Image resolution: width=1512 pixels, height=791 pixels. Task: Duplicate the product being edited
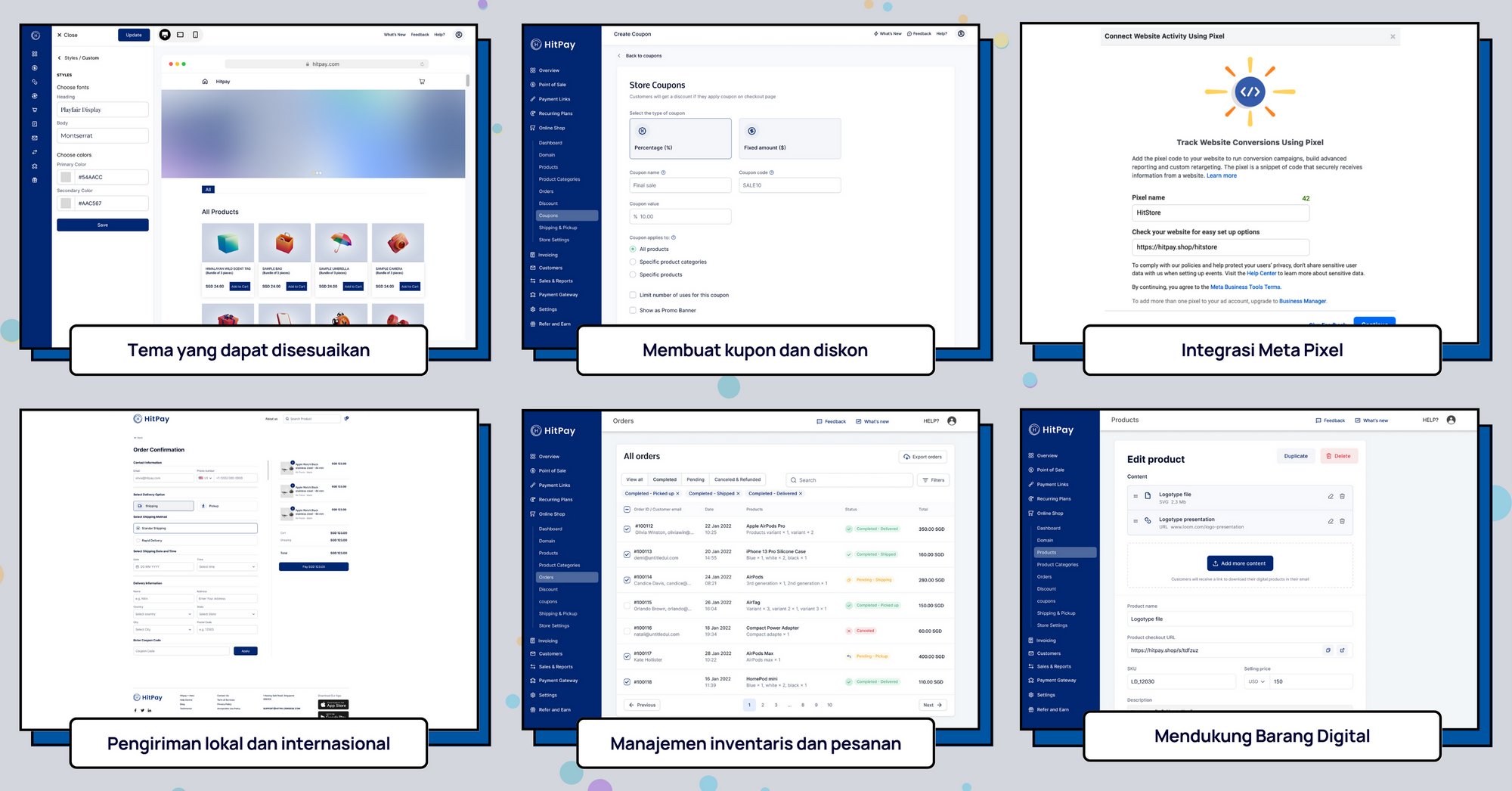click(x=1296, y=456)
